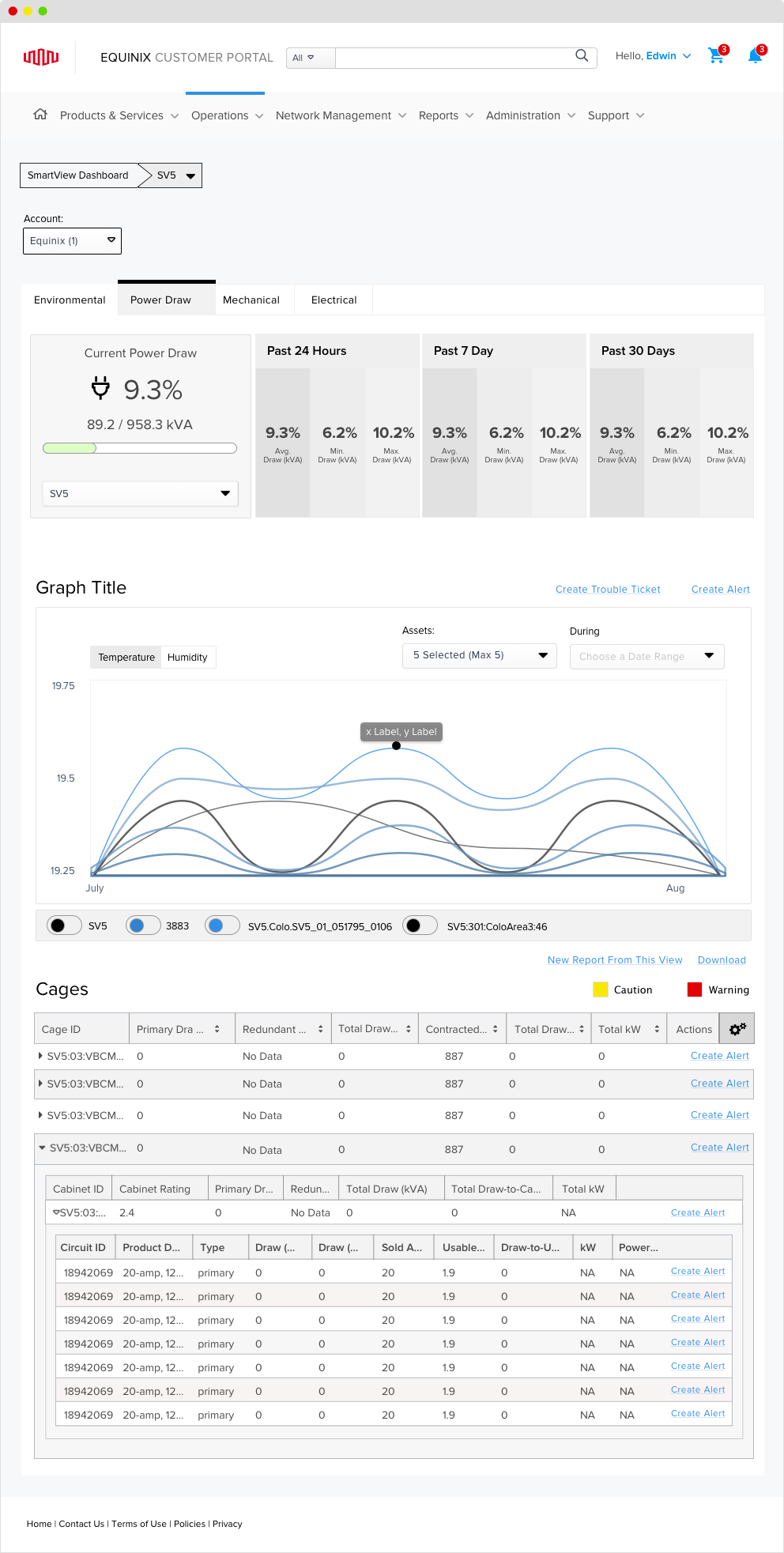The image size is (784, 1553).
Task: Click the power plug icon
Action: pos(100,388)
